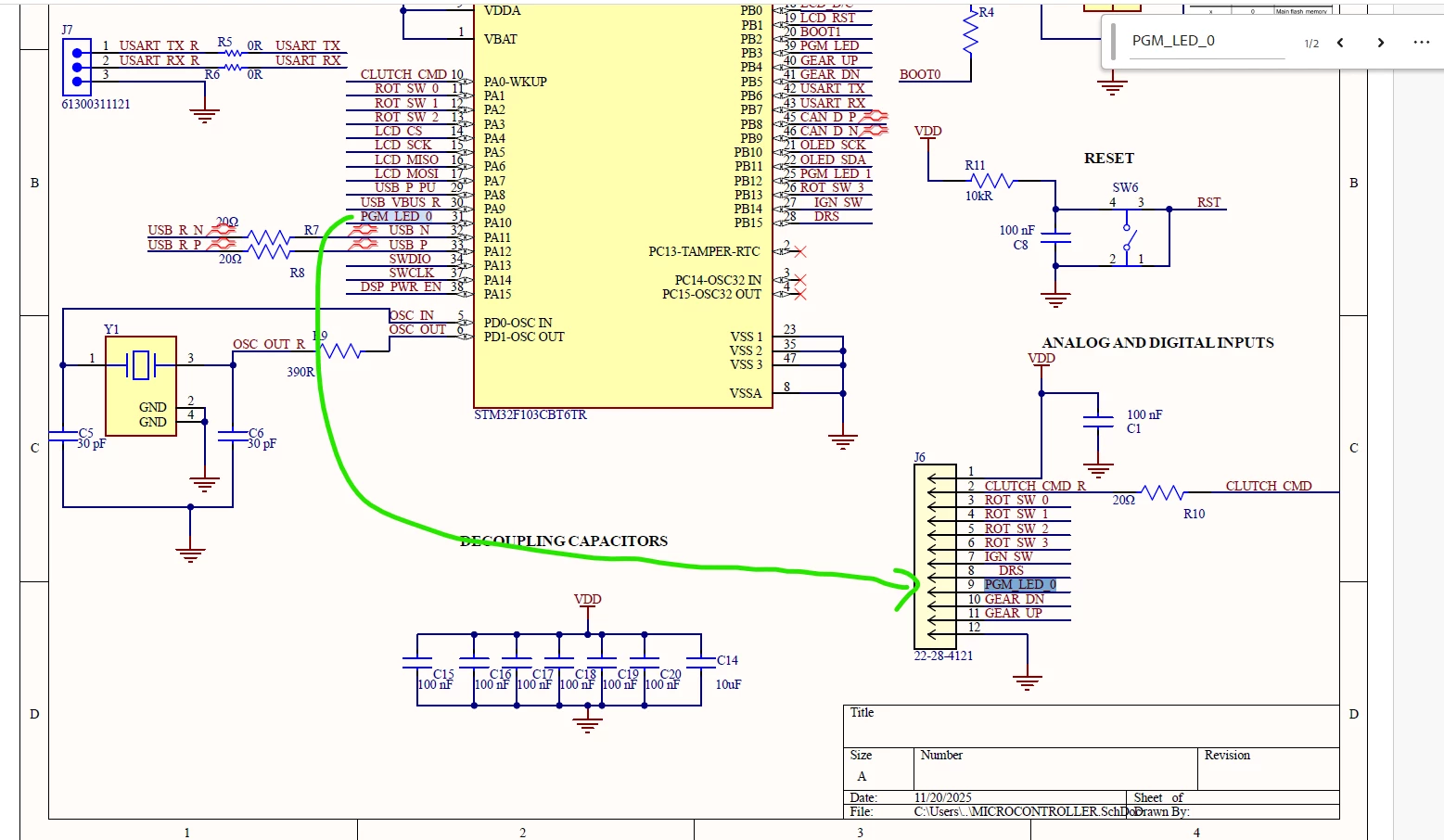Click the OLED SDA net label
The height and width of the screenshot is (840, 1444).
coord(833,160)
